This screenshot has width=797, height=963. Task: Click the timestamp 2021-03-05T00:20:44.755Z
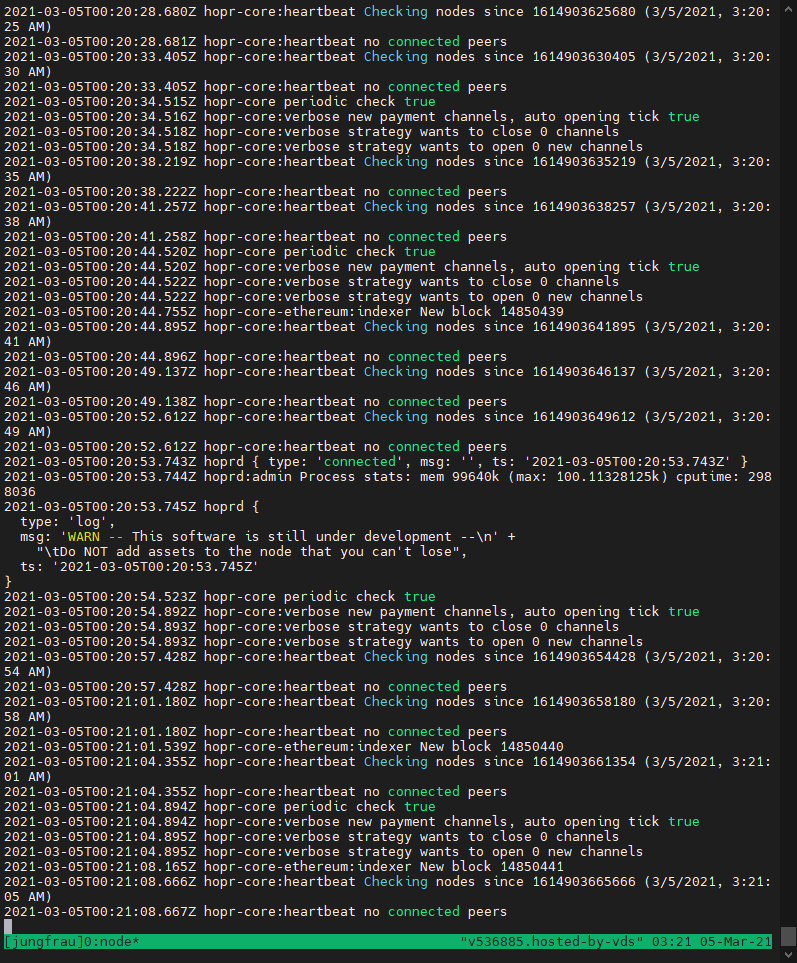(x=100, y=311)
